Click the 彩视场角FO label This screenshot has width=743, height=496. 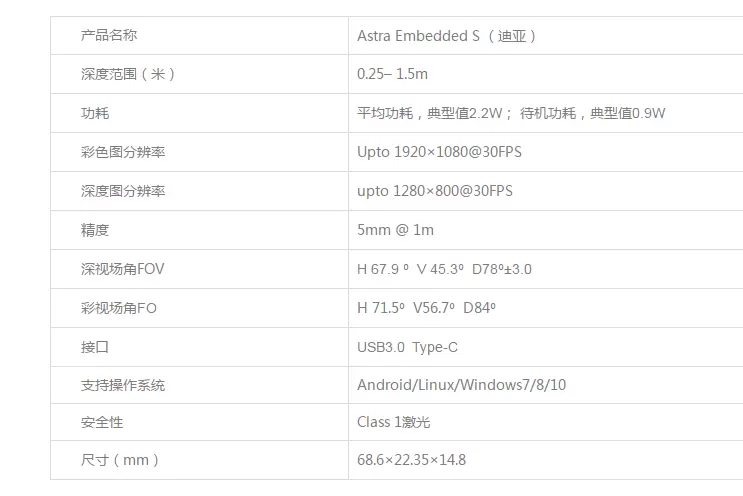(119, 308)
